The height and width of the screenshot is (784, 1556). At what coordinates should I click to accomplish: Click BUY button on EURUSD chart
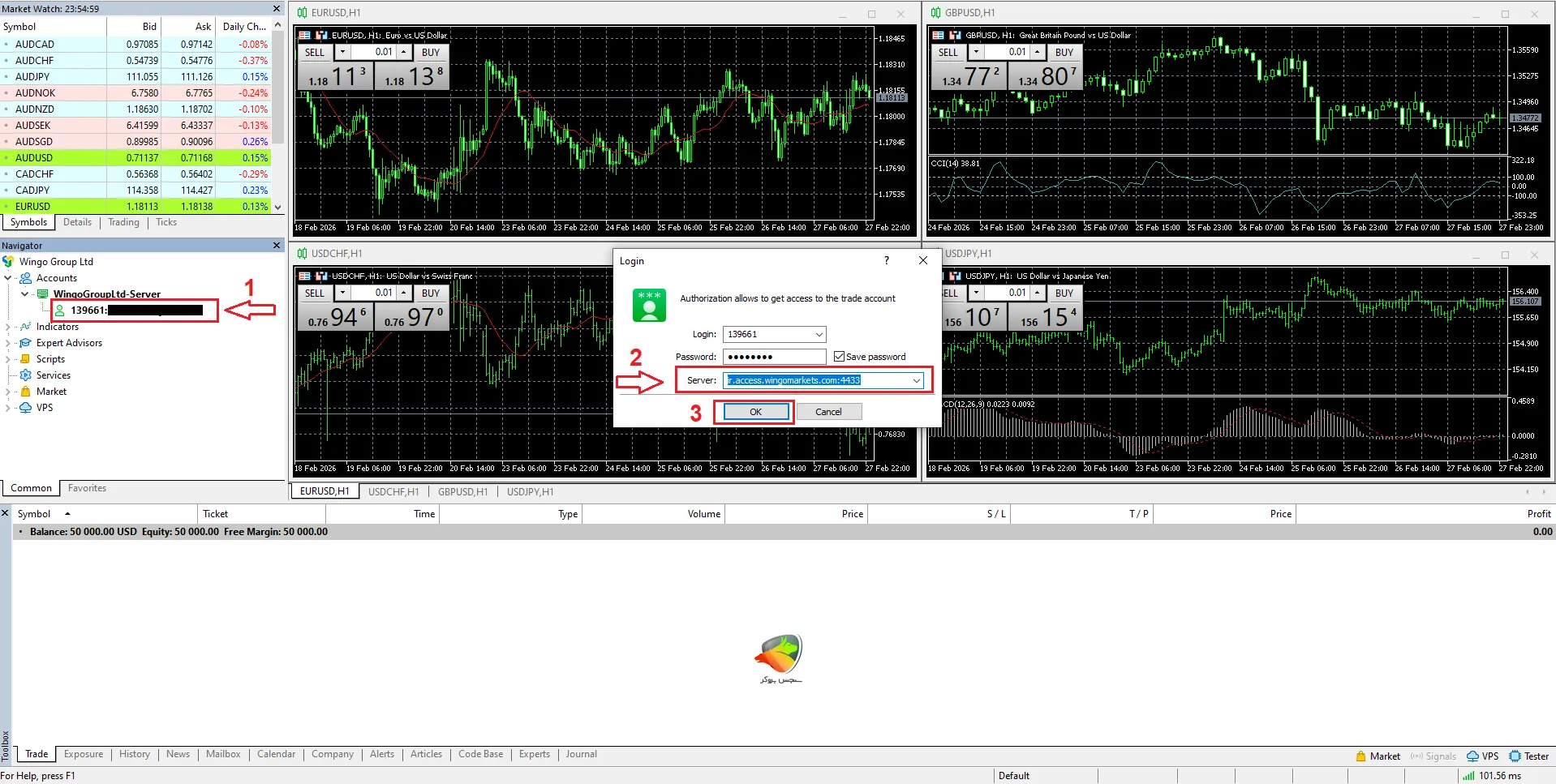tap(431, 52)
